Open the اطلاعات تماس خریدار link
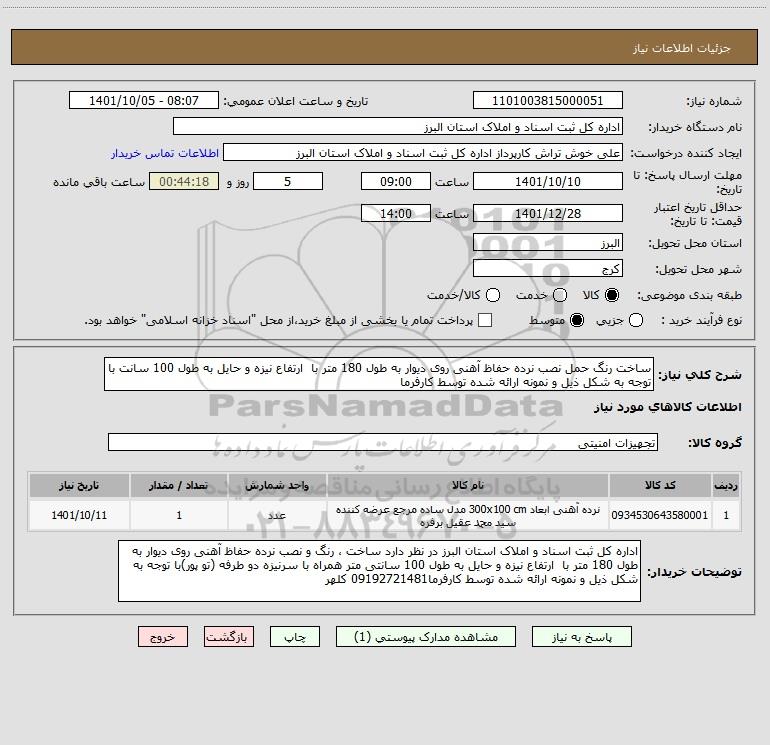 click(x=165, y=153)
